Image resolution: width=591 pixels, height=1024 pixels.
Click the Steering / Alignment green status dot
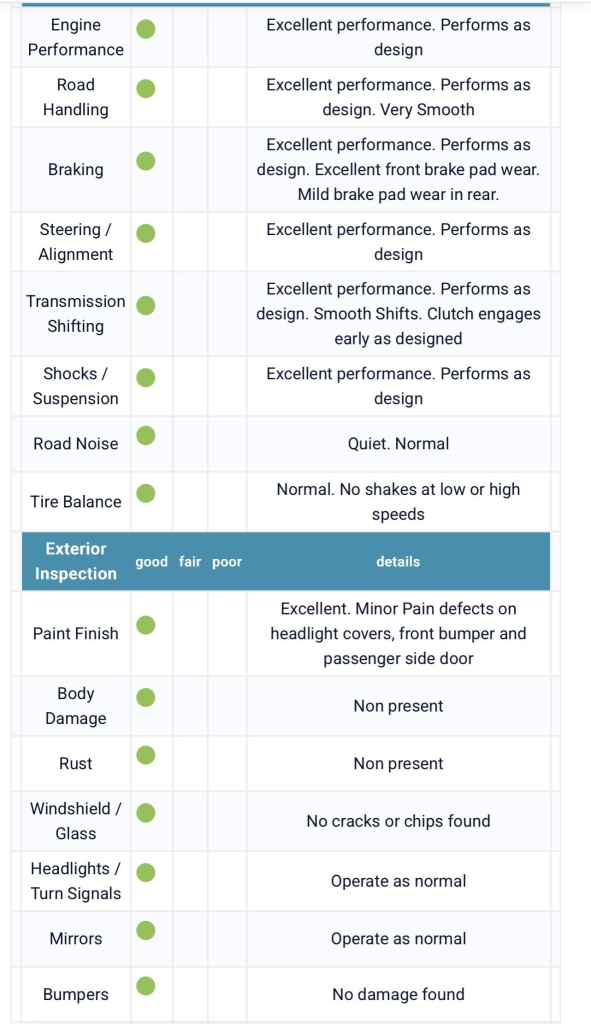pyautogui.click(x=146, y=233)
